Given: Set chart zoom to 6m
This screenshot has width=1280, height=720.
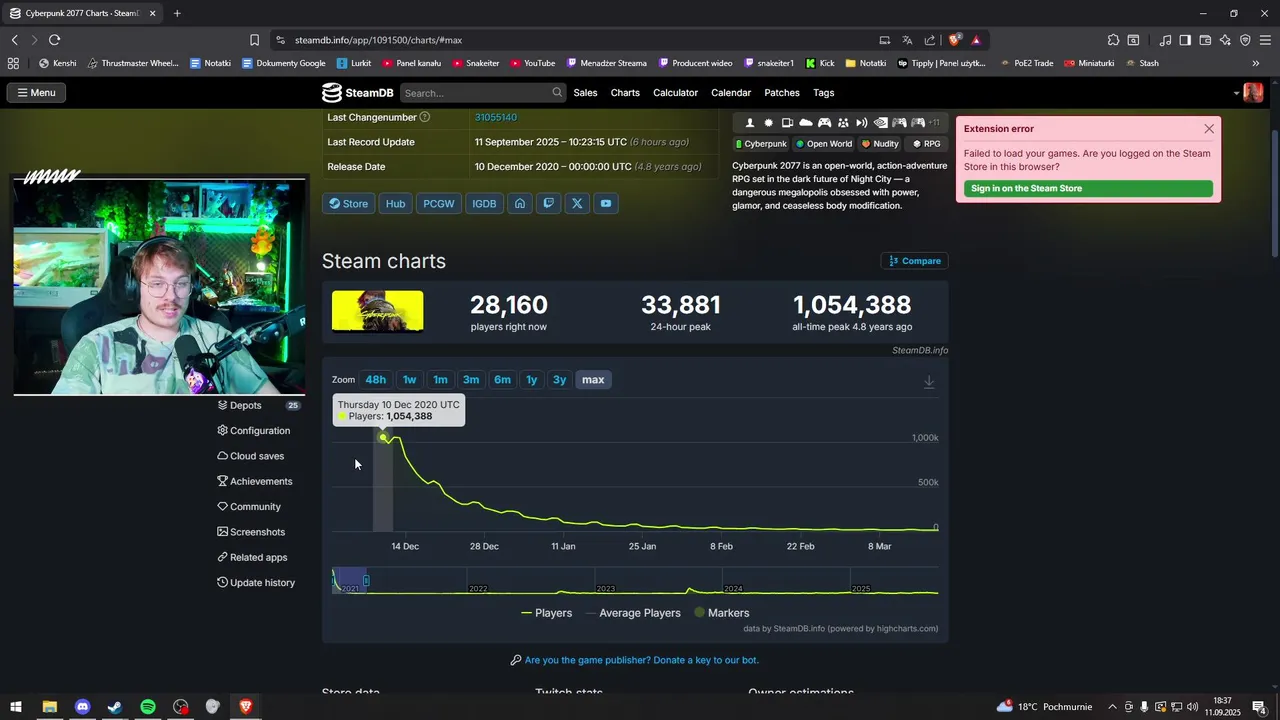Looking at the screenshot, I should pos(502,380).
